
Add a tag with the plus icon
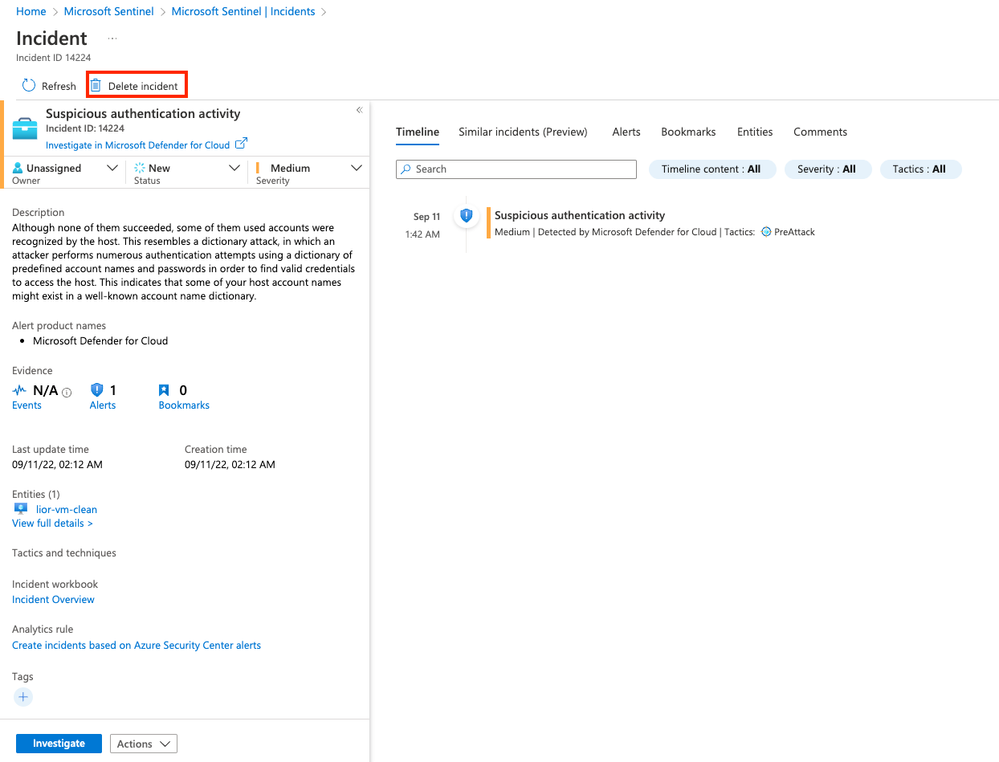[x=23, y=697]
